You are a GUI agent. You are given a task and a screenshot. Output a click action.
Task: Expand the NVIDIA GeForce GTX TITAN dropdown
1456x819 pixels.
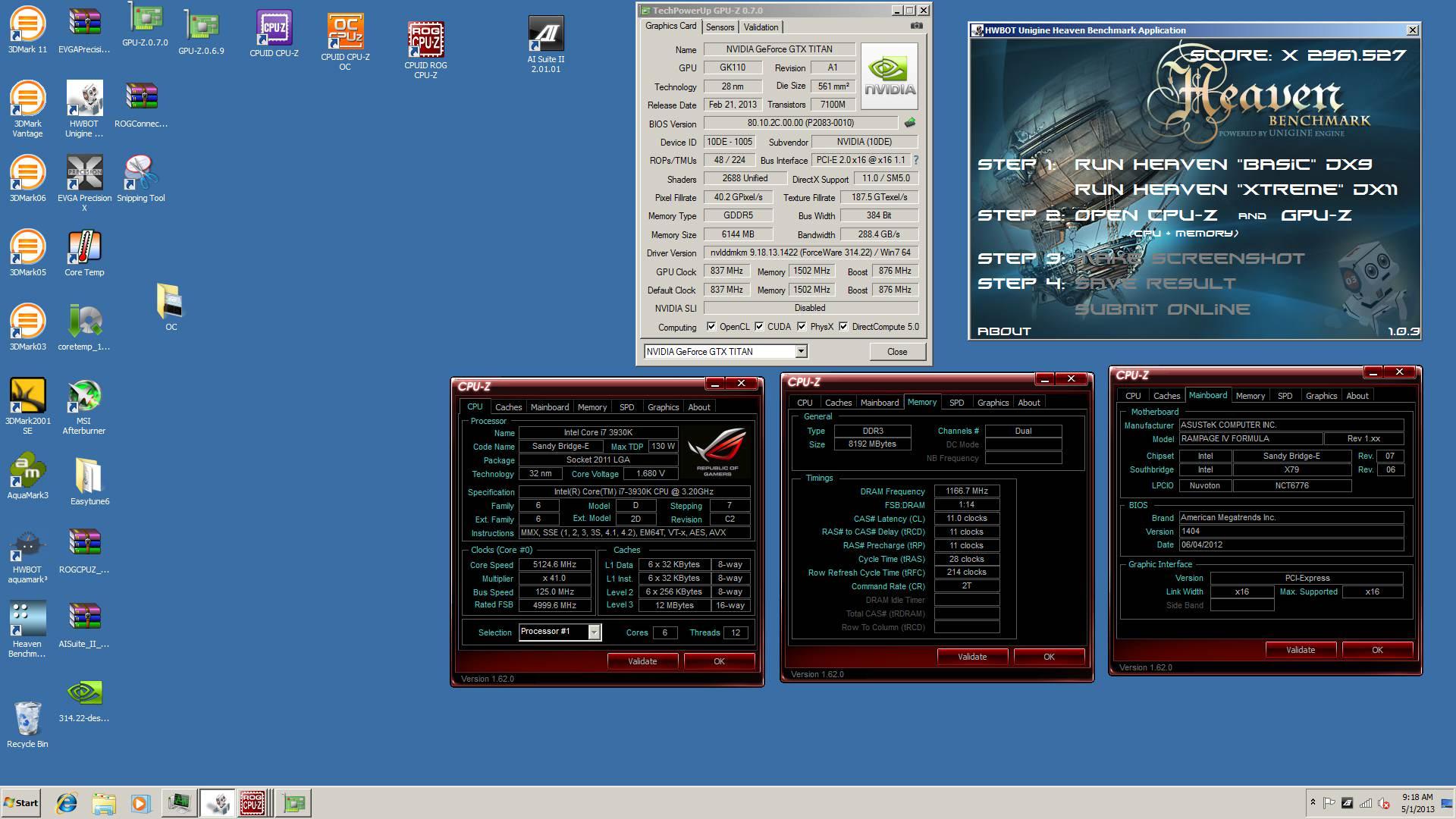(800, 351)
